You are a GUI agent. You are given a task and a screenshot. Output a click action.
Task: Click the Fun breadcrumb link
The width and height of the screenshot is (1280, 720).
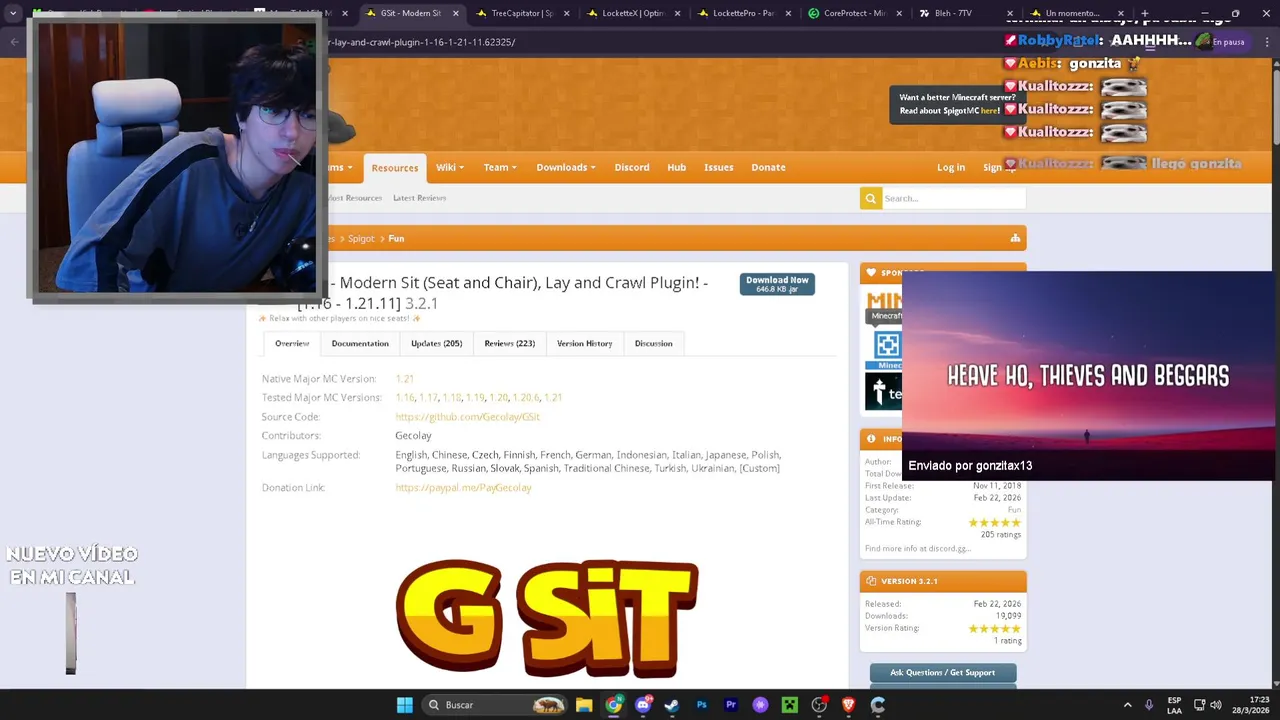pos(396,239)
